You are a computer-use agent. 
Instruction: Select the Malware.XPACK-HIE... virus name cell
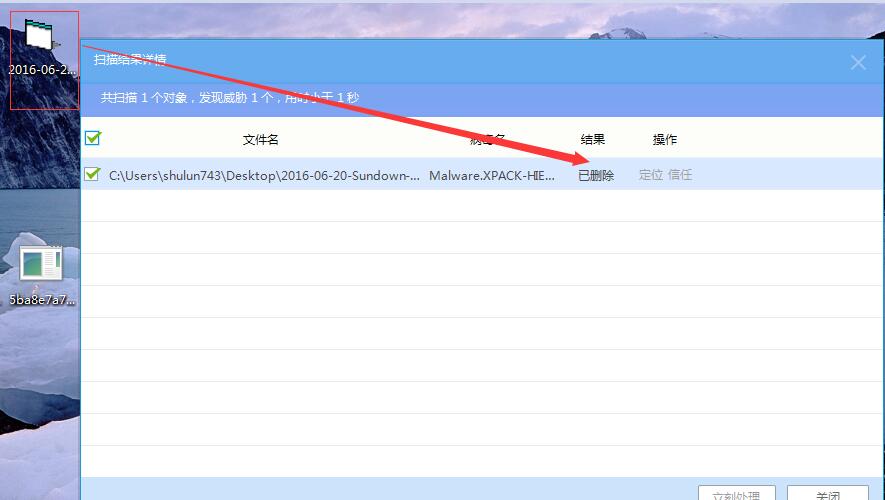[492, 176]
